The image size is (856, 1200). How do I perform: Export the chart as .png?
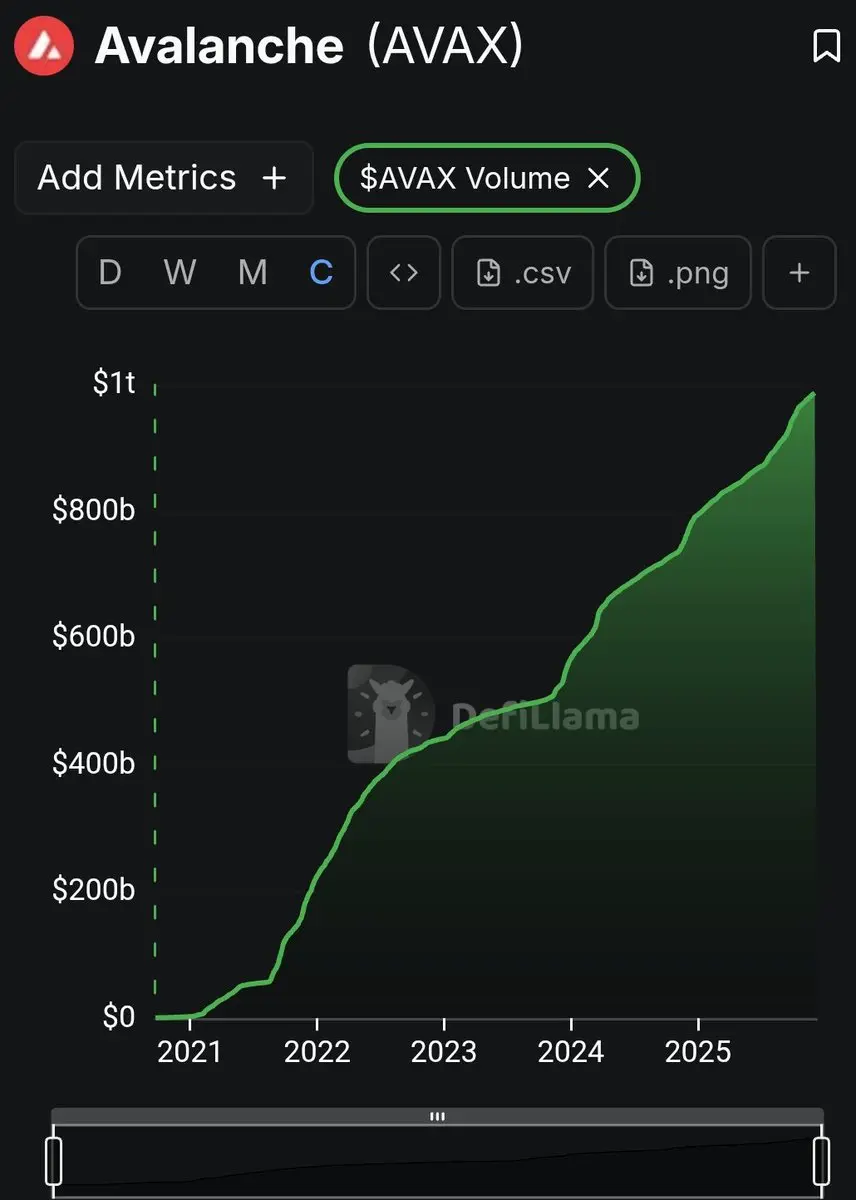click(677, 272)
